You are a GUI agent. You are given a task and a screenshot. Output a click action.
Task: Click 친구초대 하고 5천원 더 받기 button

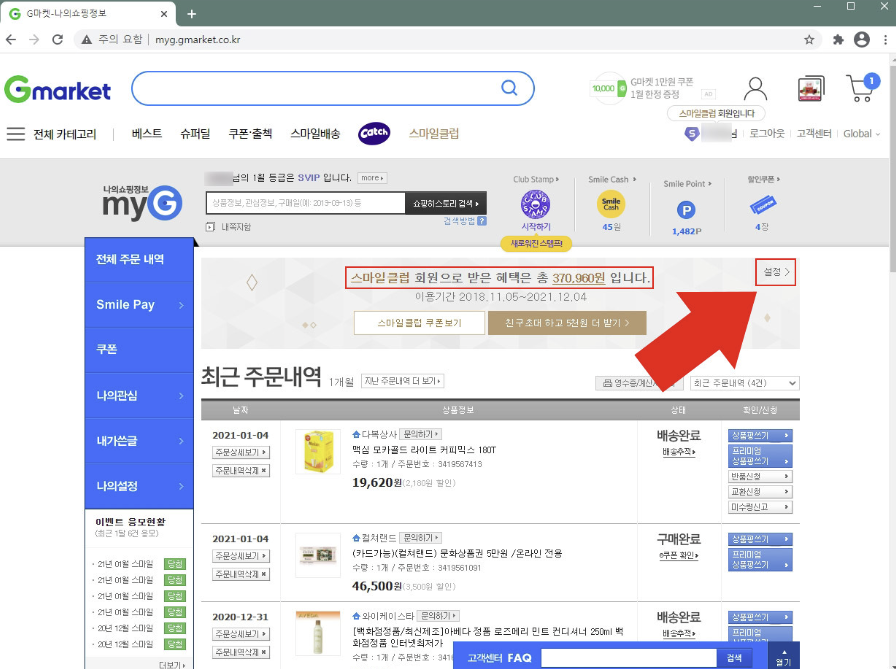pyautogui.click(x=567, y=323)
